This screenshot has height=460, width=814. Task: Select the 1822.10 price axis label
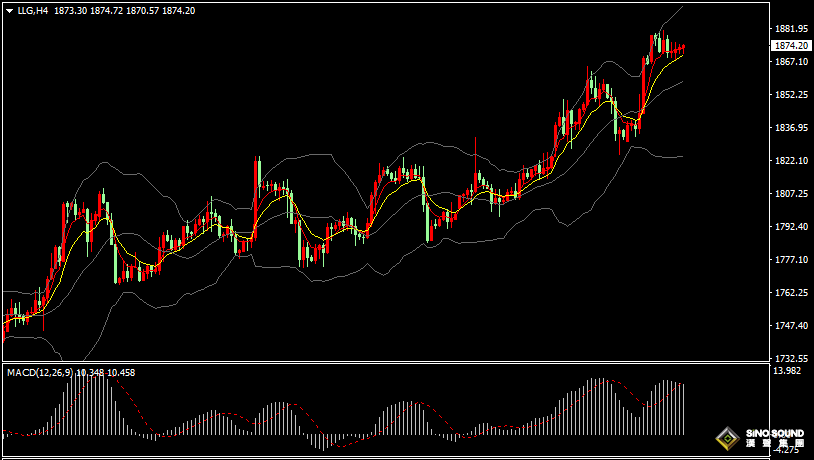pyautogui.click(x=791, y=160)
